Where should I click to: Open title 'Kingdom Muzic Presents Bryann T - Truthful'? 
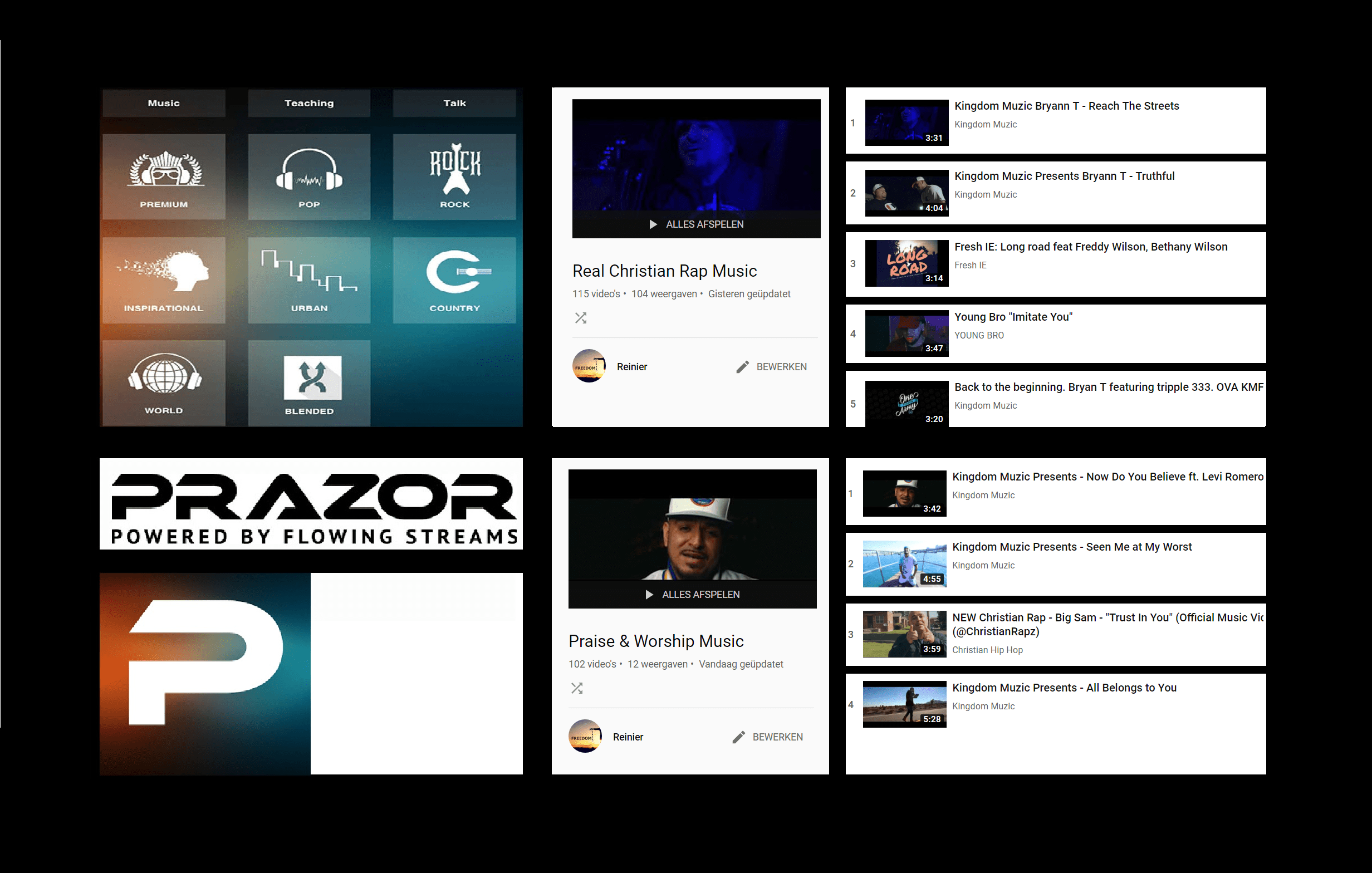(x=1064, y=176)
